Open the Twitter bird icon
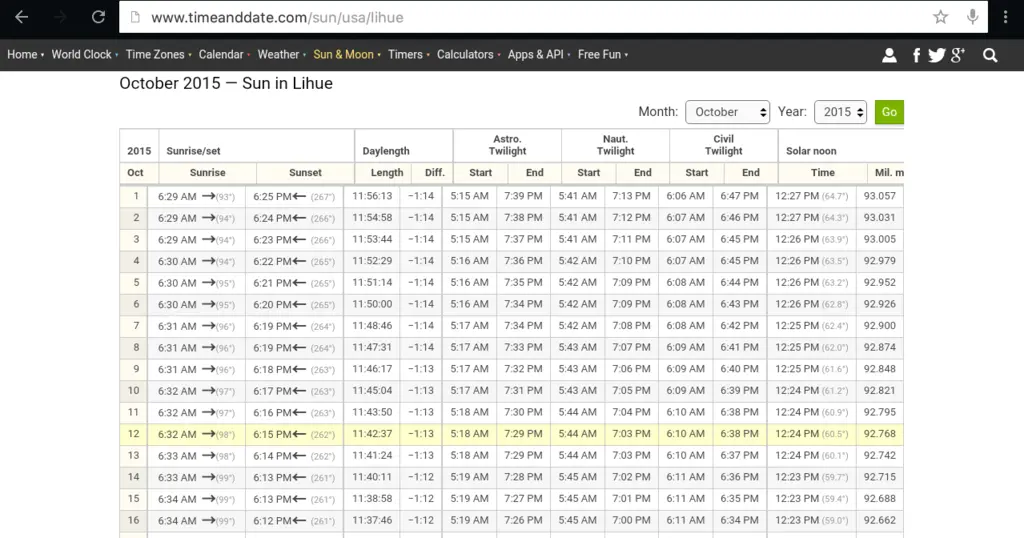Screen dimensions: 1024x538 936,55
